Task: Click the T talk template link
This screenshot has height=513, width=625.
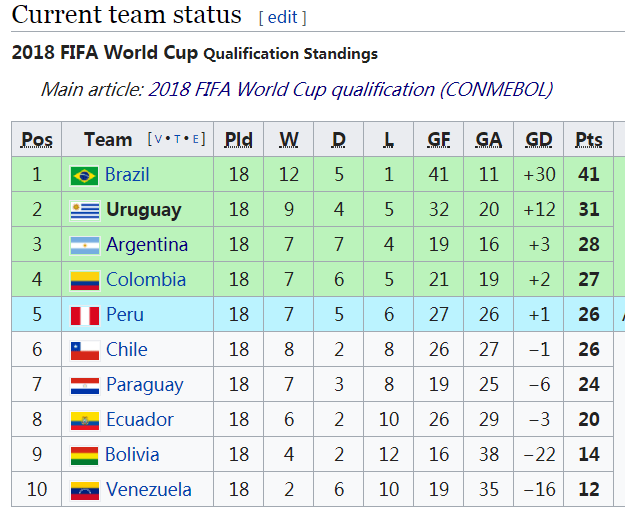Action: 177,140
